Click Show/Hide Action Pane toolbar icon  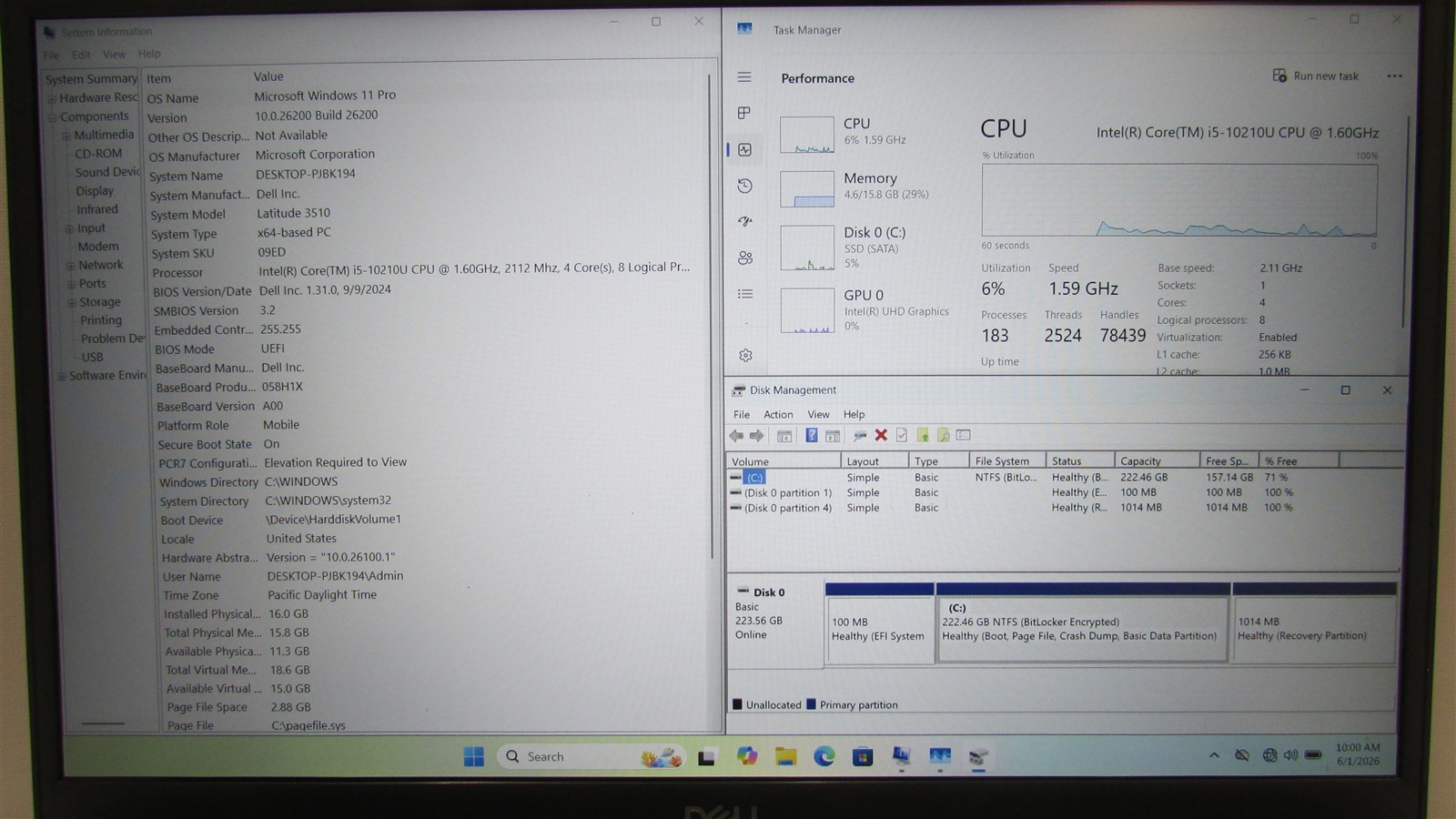pyautogui.click(x=832, y=436)
